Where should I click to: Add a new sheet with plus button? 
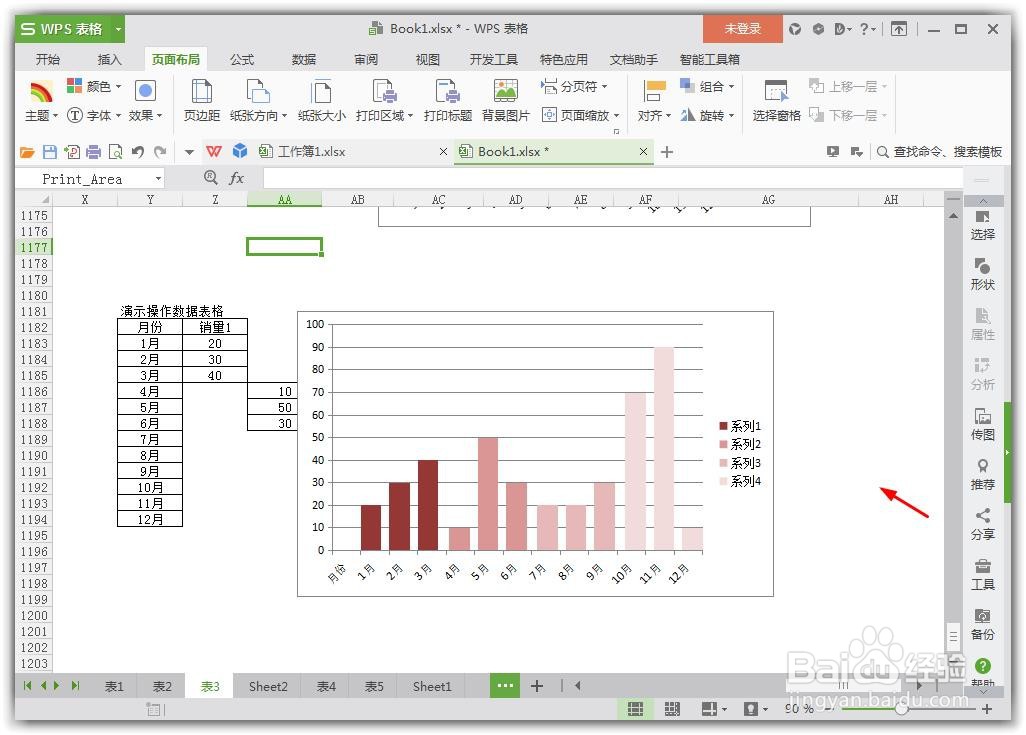[x=537, y=686]
